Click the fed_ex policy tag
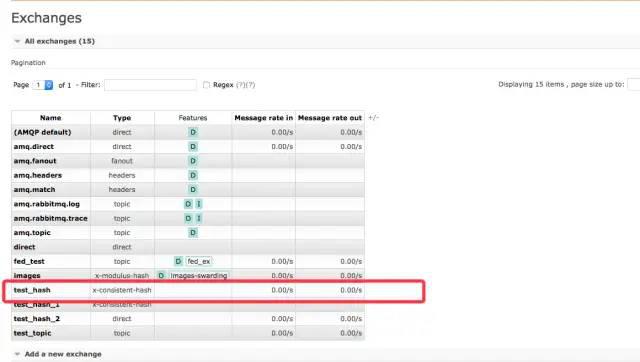The image size is (640, 362). [199, 261]
